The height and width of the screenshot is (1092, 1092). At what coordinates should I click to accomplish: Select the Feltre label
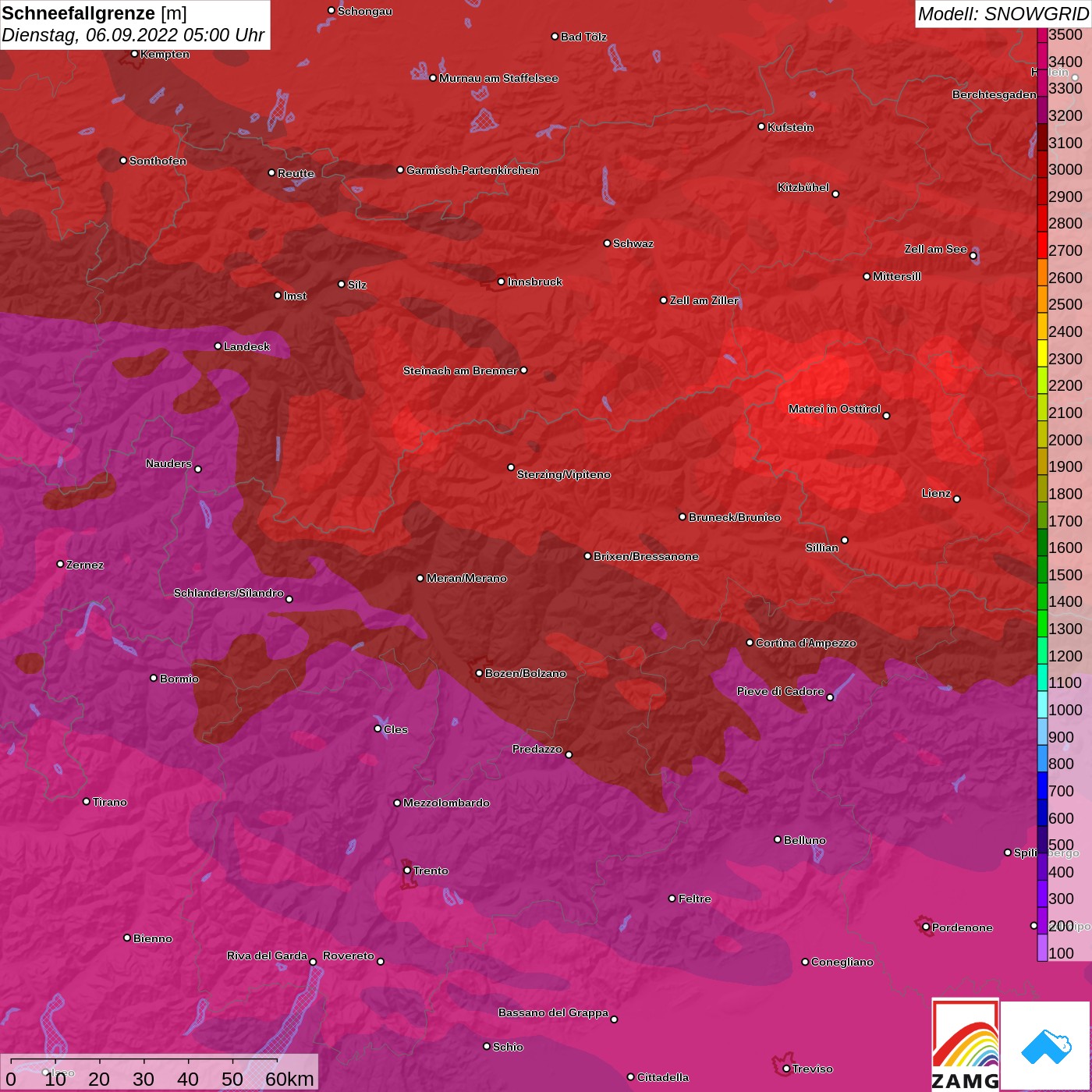[695, 899]
